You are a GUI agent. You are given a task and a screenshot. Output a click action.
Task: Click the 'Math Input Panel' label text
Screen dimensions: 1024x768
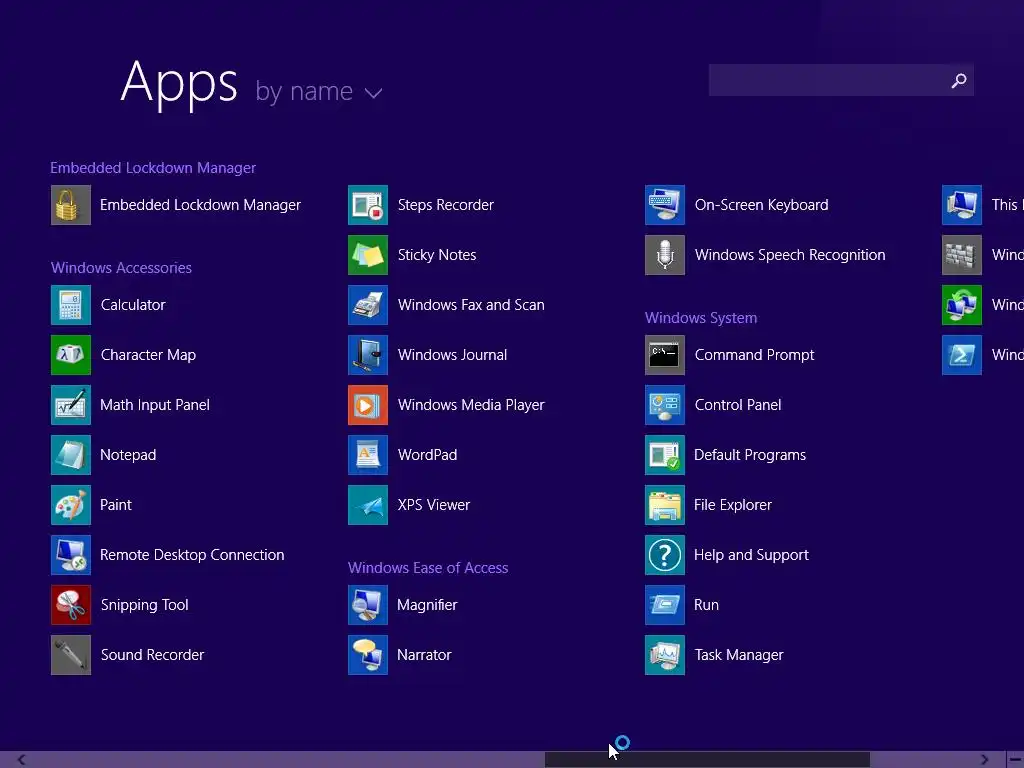point(155,405)
